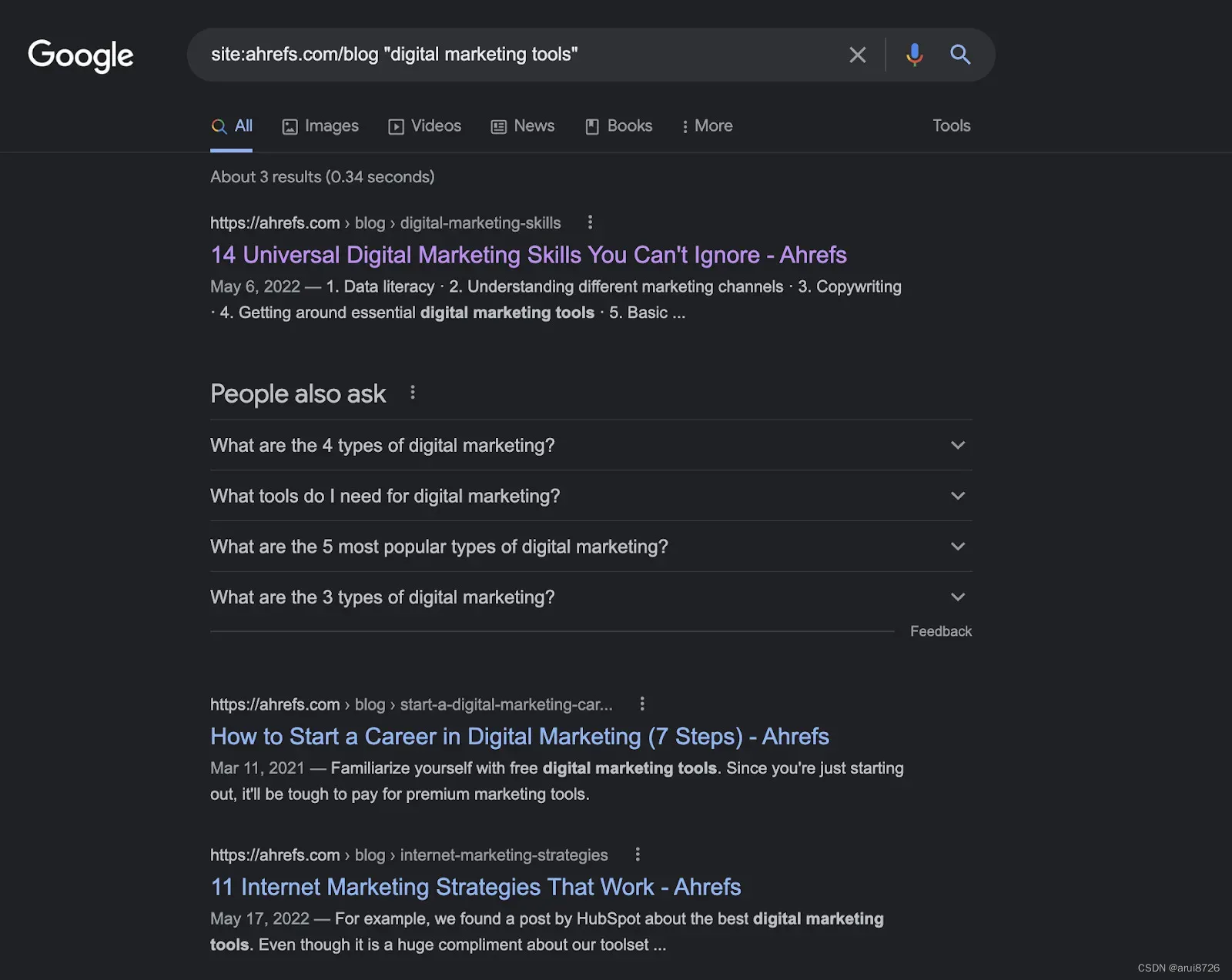Click the Google logo
1232x980 pixels.
[81, 55]
